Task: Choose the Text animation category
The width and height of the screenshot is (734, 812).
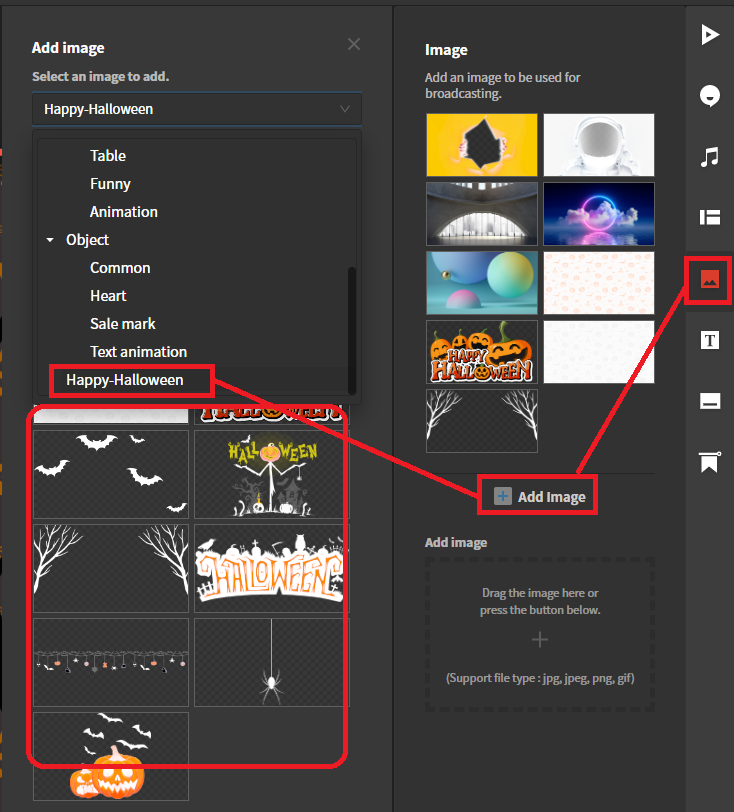Action: tap(138, 352)
